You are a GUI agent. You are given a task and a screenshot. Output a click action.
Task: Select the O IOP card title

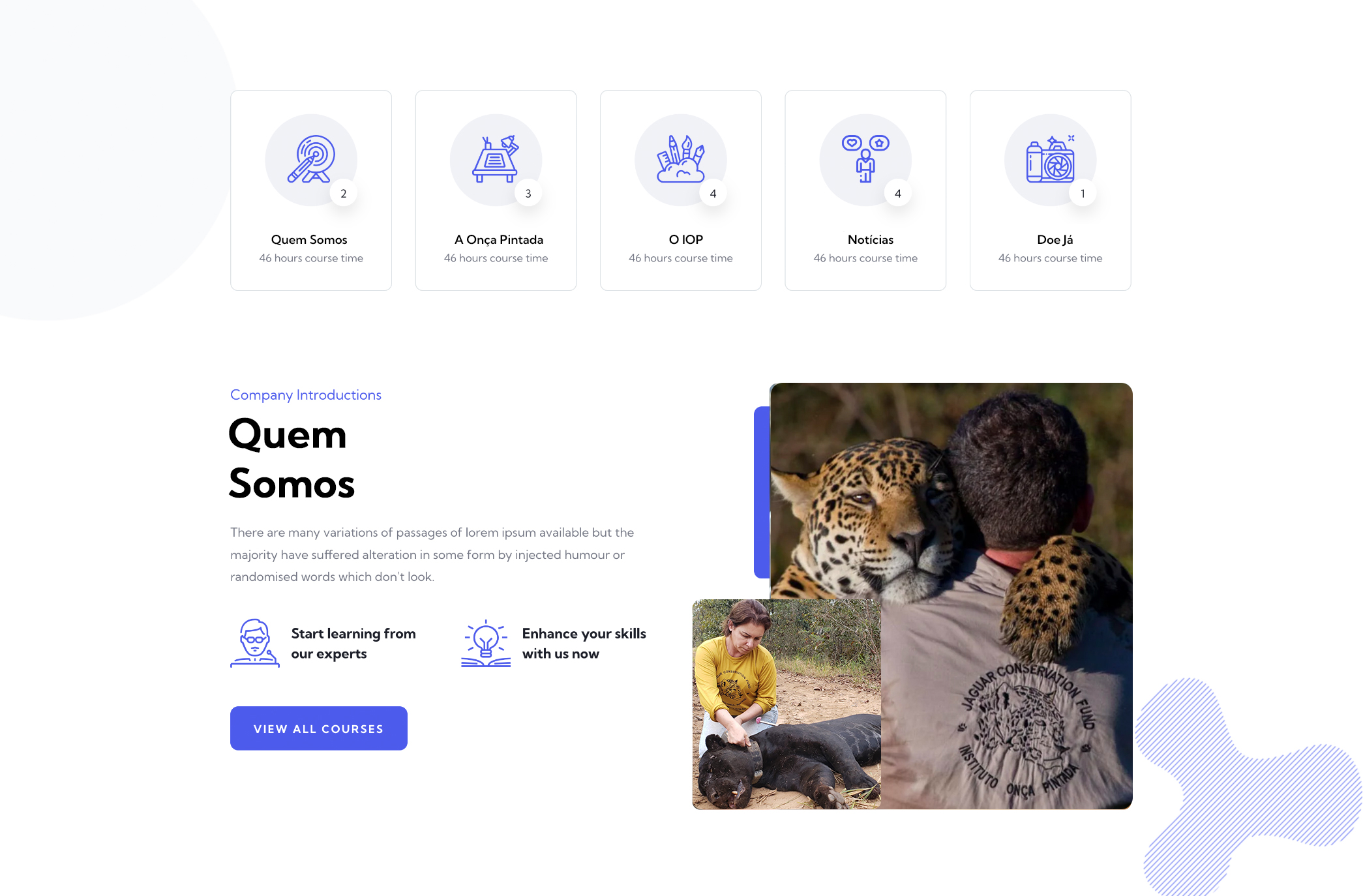pos(686,239)
